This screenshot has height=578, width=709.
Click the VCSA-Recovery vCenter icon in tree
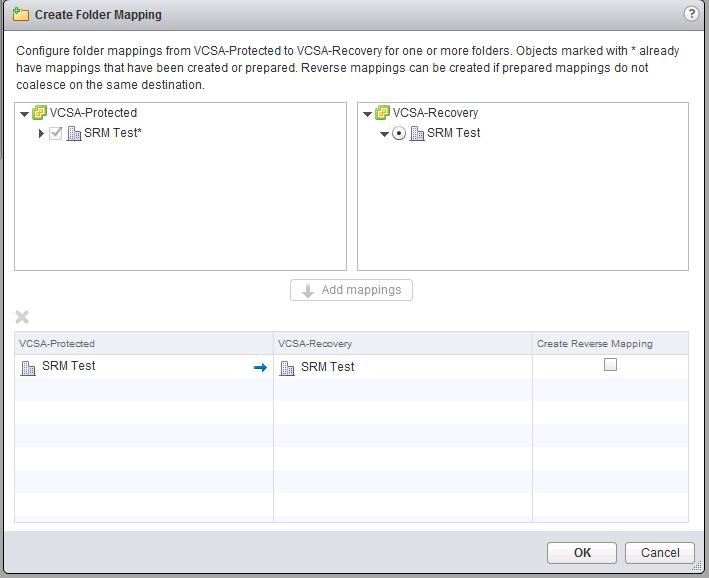click(383, 113)
